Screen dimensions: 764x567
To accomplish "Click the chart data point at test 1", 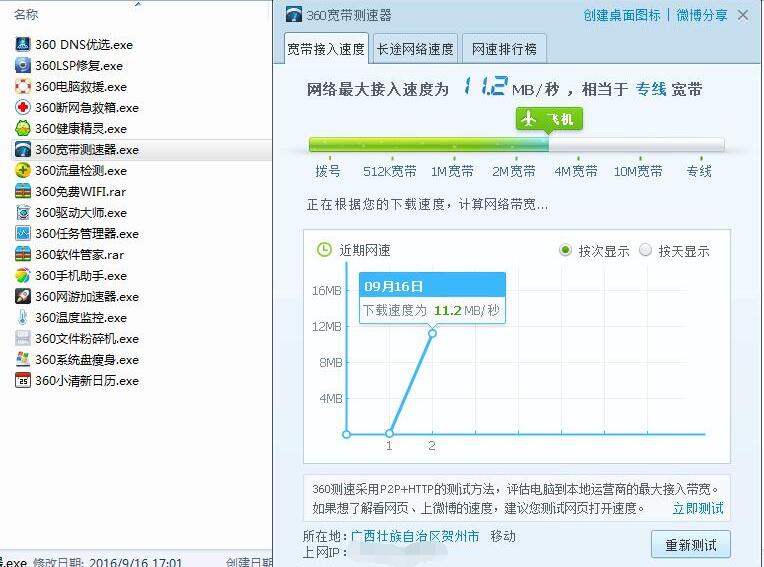I will [x=389, y=434].
